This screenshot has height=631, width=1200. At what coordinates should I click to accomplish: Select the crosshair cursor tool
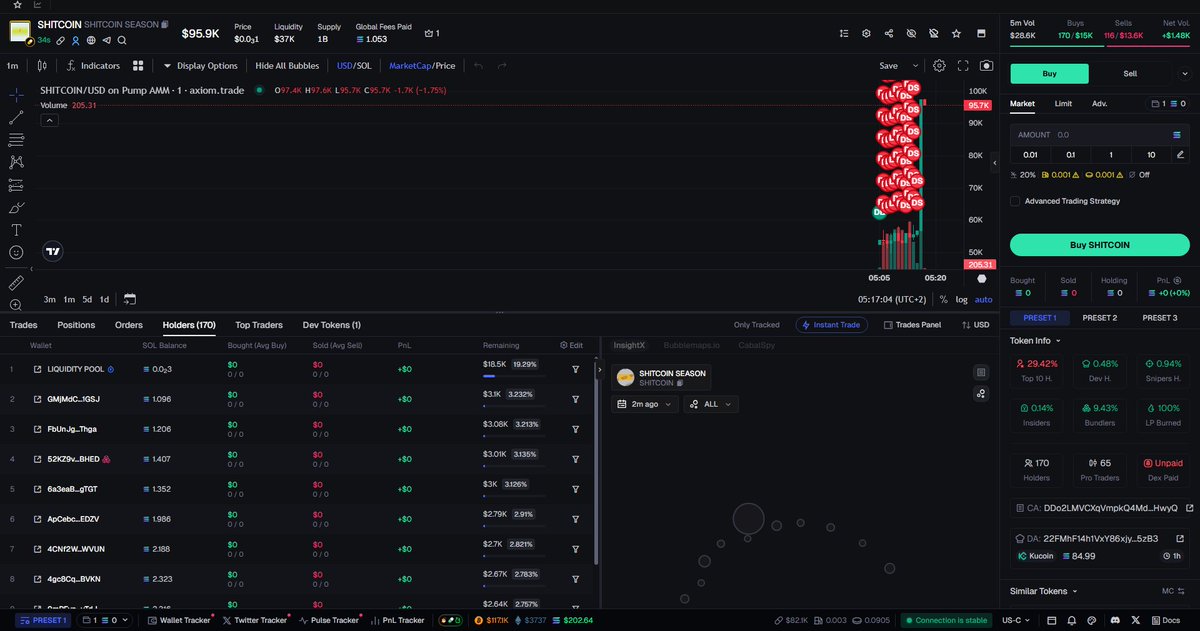coord(17,95)
